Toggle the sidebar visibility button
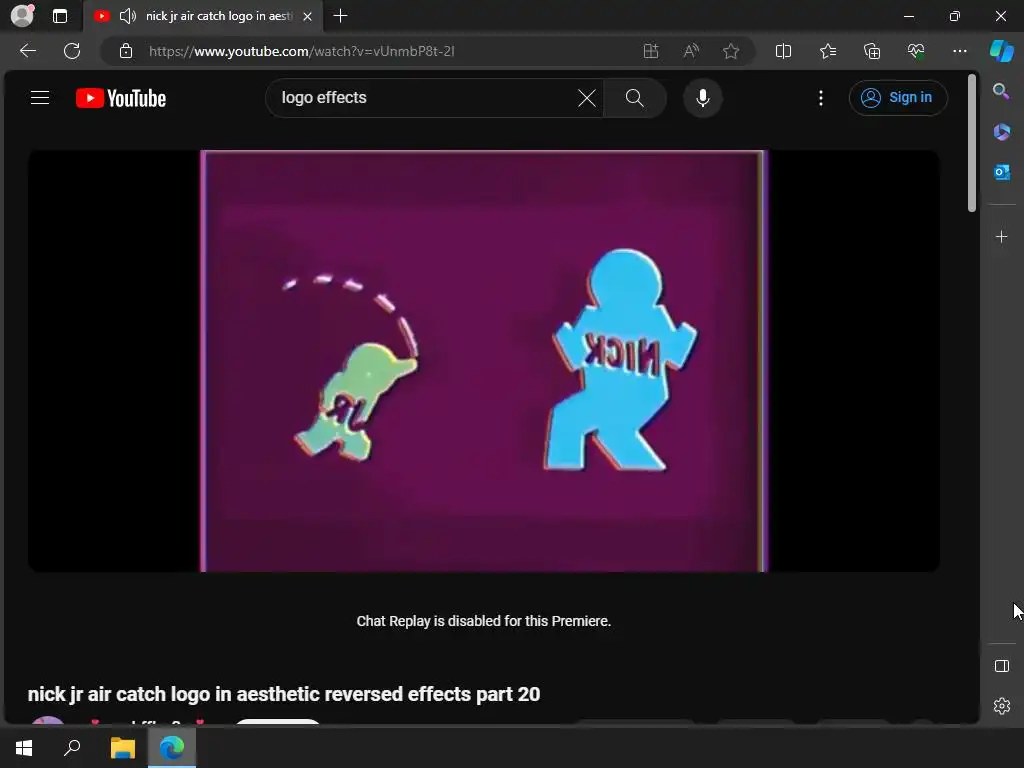Image resolution: width=1024 pixels, height=768 pixels. click(1002, 666)
